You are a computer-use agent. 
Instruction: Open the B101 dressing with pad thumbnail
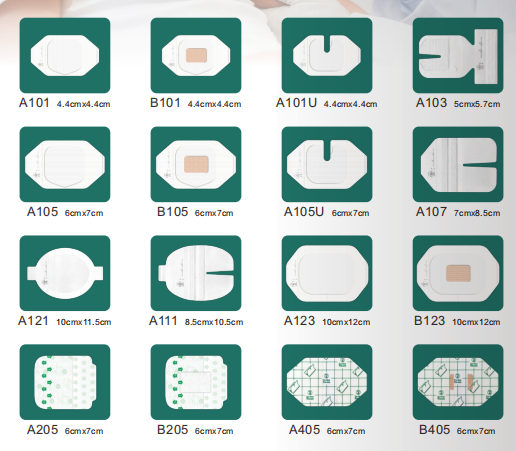196,55
